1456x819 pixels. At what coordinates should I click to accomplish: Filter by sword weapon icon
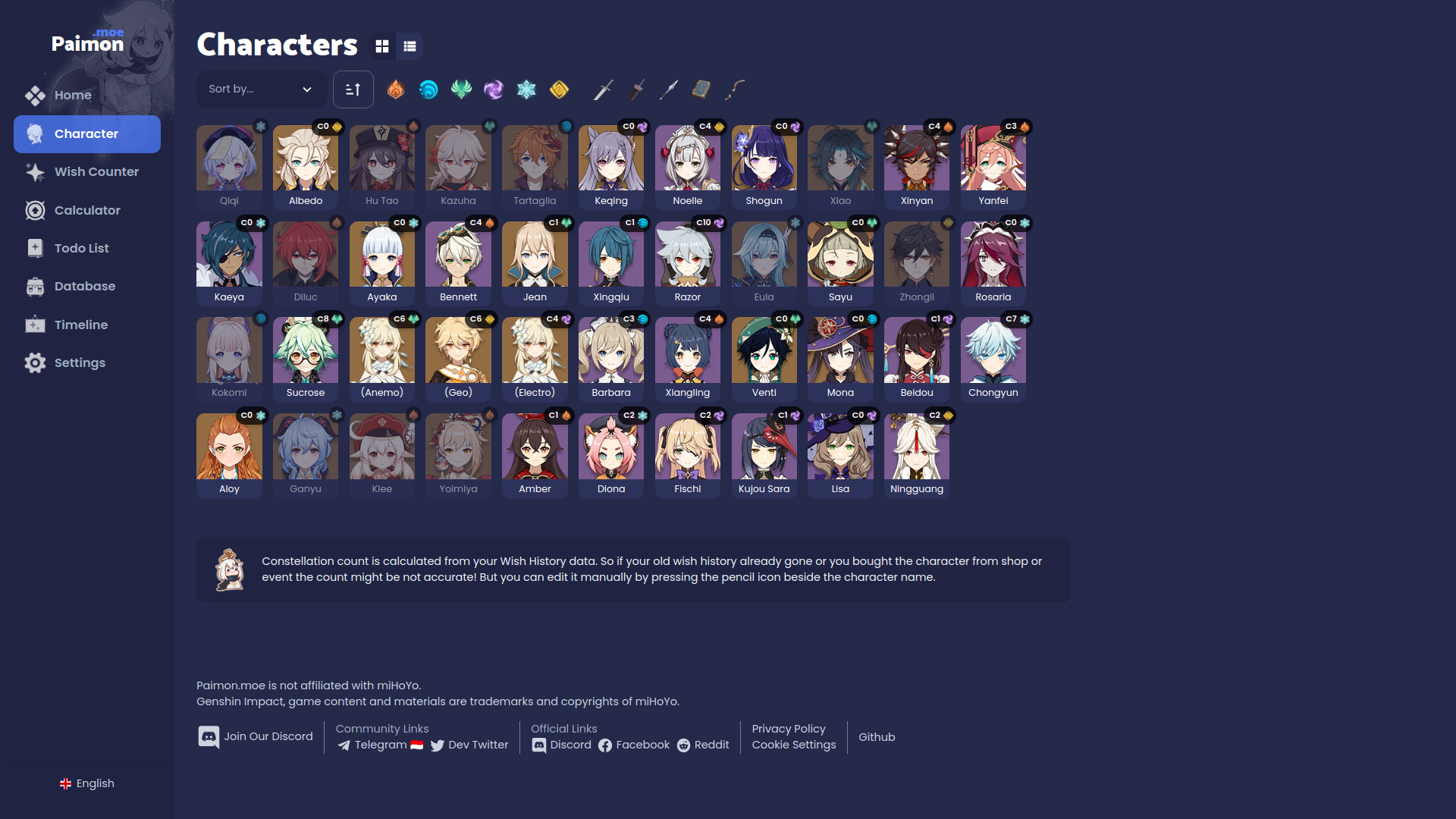tap(603, 89)
